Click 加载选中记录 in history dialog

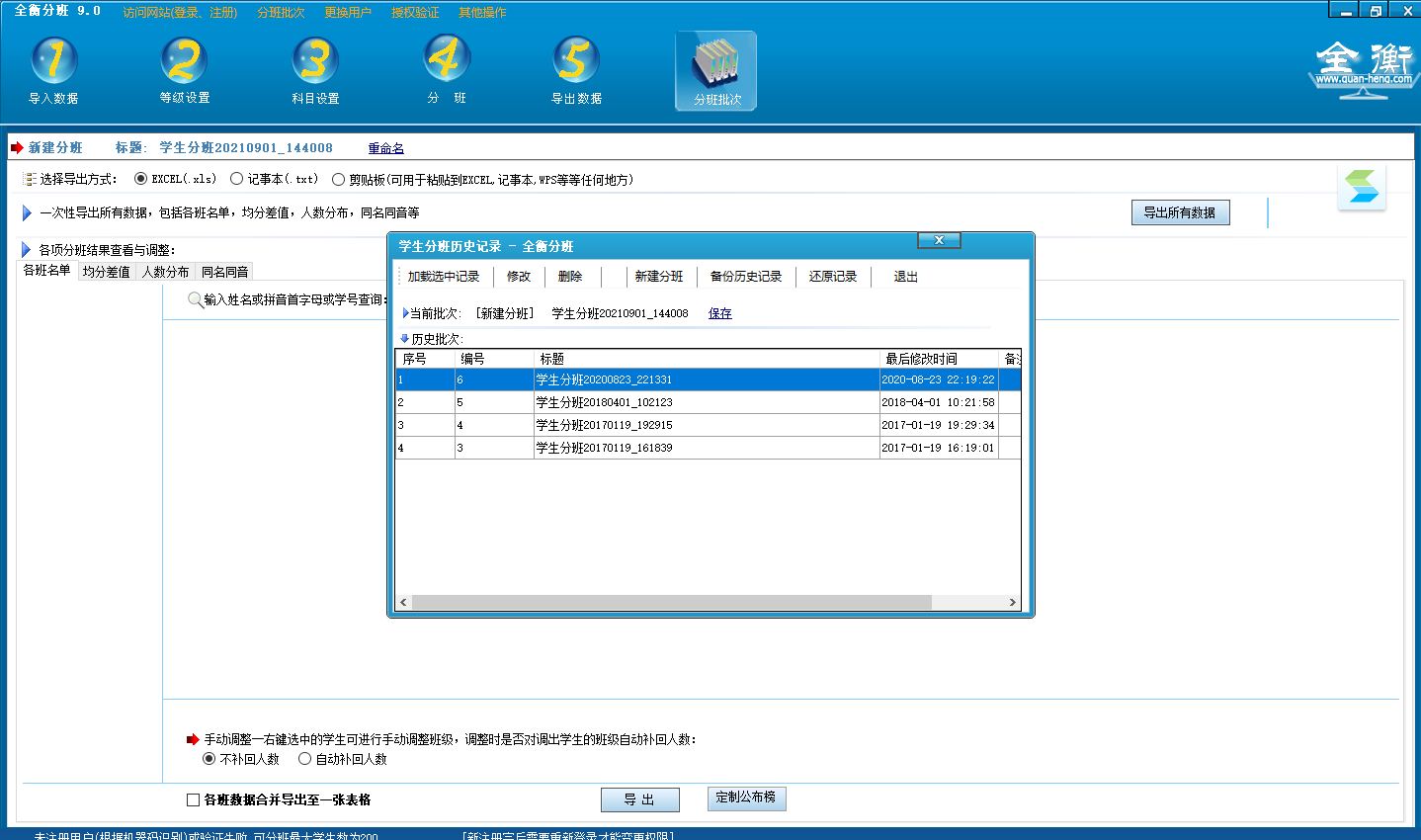click(444, 277)
